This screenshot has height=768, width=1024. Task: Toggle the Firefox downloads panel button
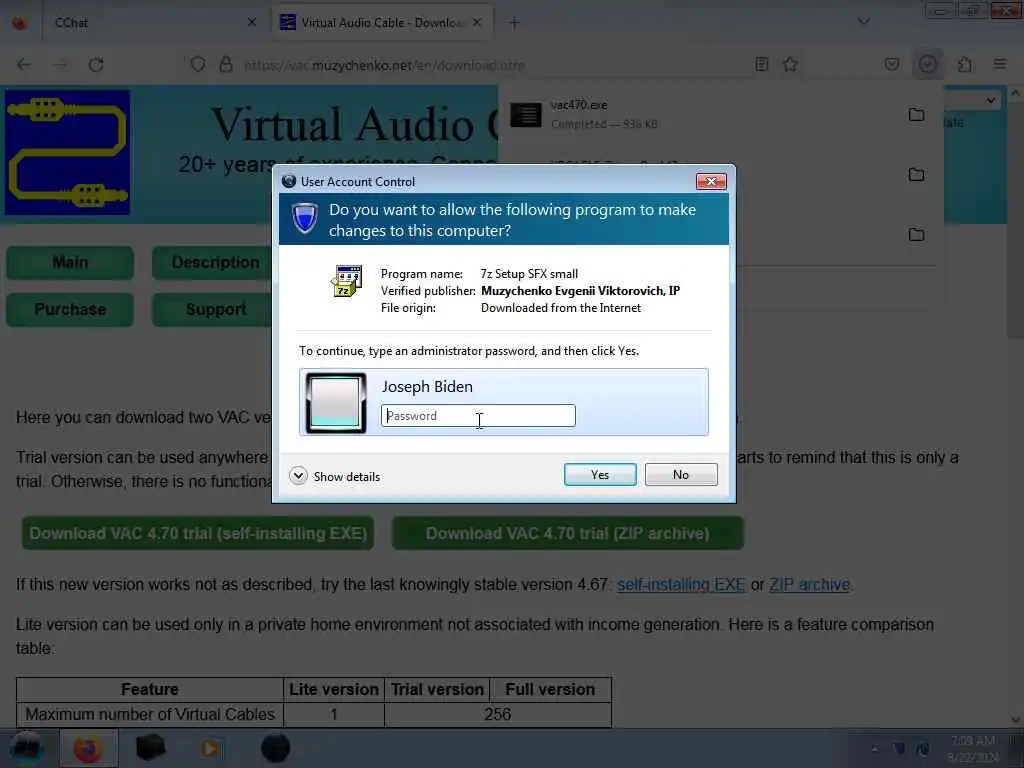point(927,64)
